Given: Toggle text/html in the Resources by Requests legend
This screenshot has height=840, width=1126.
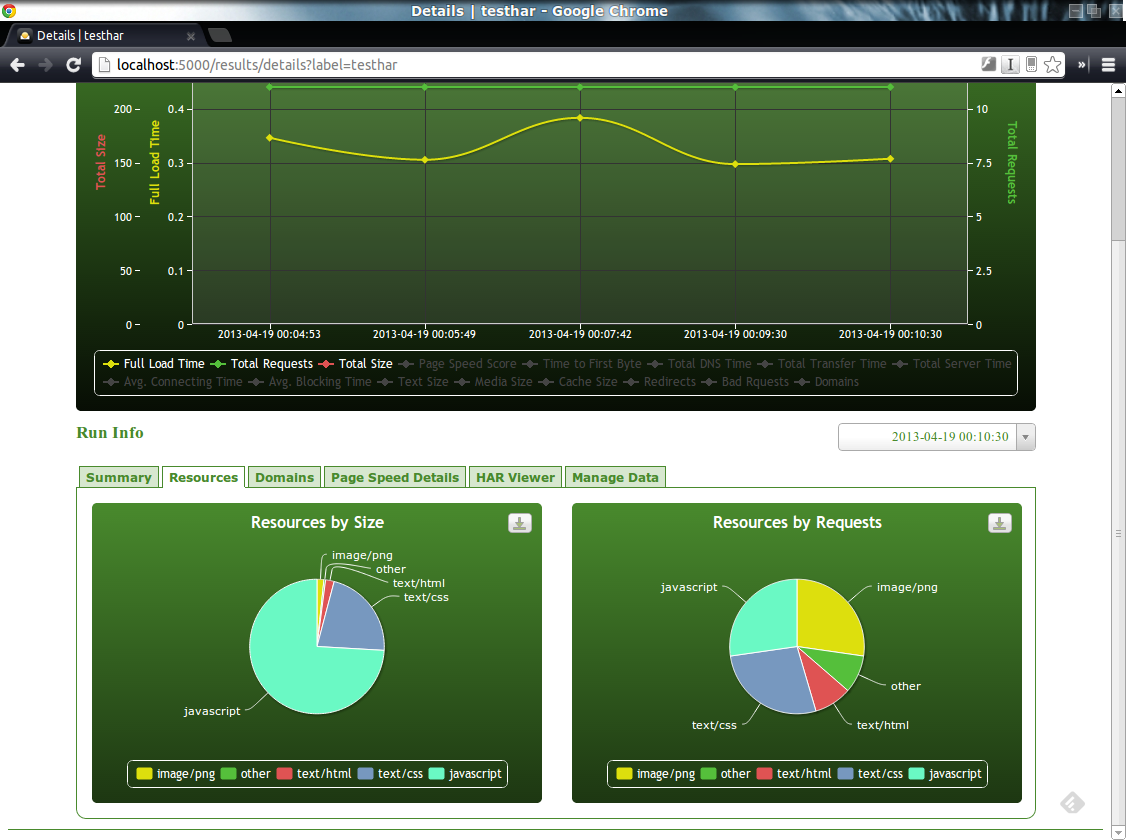Looking at the screenshot, I should click(x=794, y=774).
